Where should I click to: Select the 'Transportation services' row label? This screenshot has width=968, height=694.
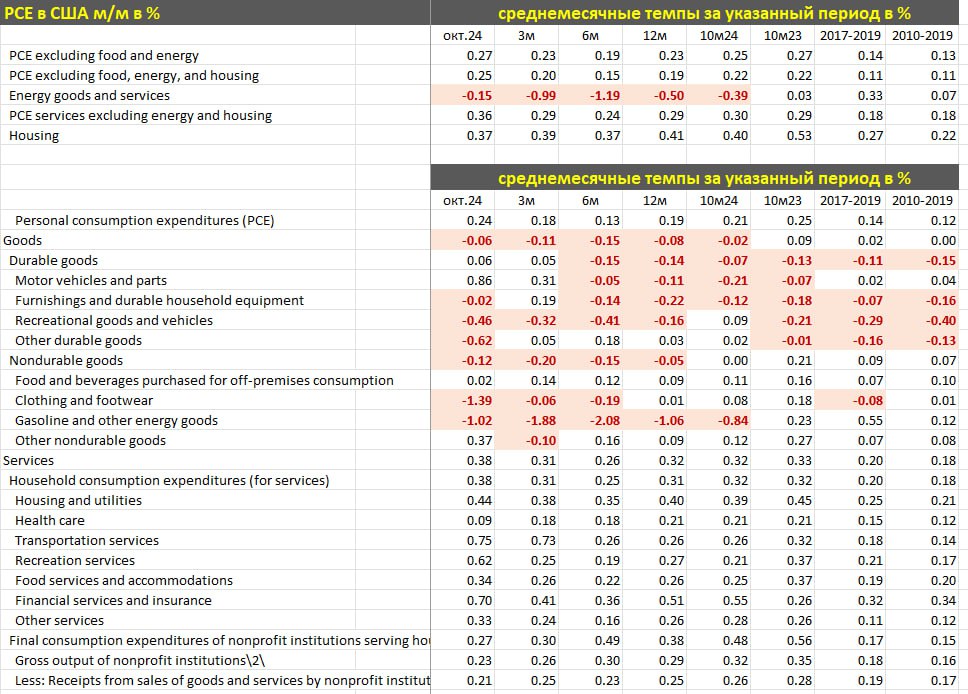87,541
